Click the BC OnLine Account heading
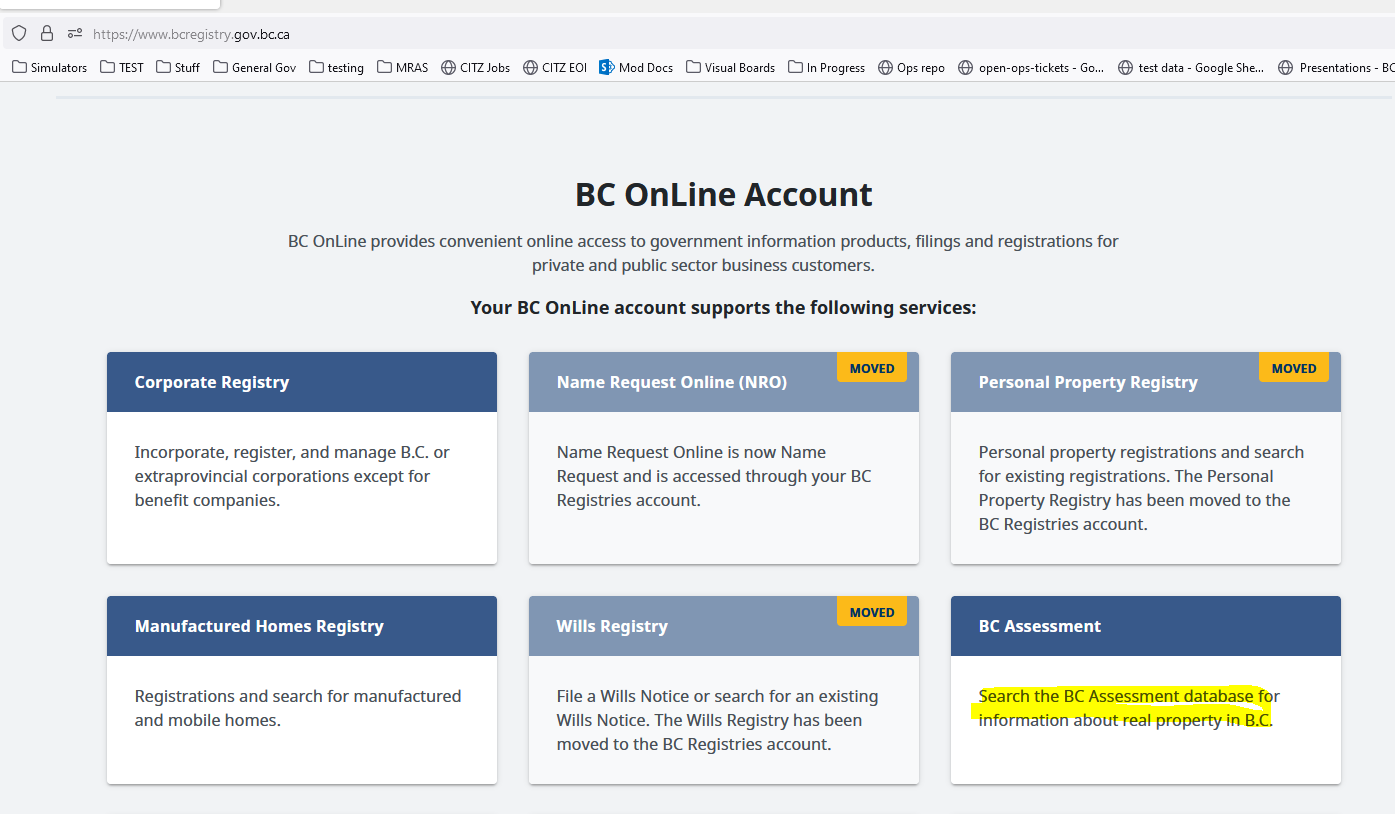The image size is (1395, 814). 724,194
